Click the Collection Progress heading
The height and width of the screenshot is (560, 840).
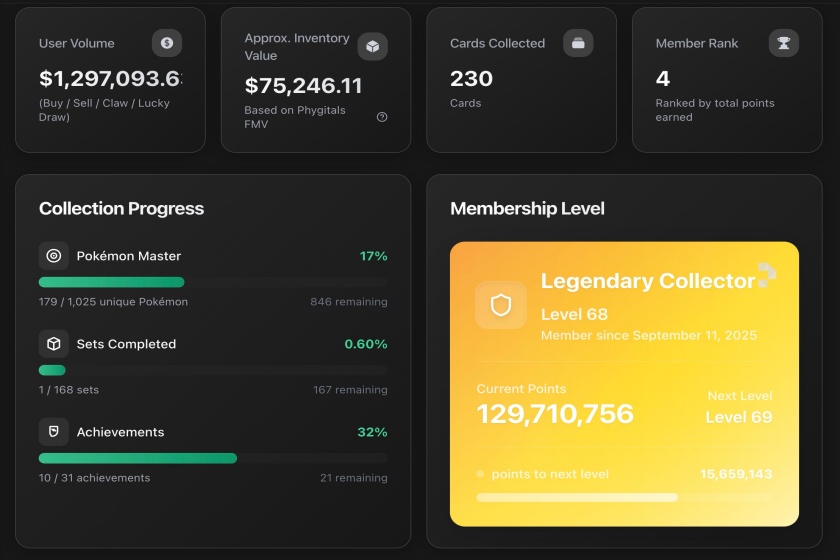coord(121,209)
